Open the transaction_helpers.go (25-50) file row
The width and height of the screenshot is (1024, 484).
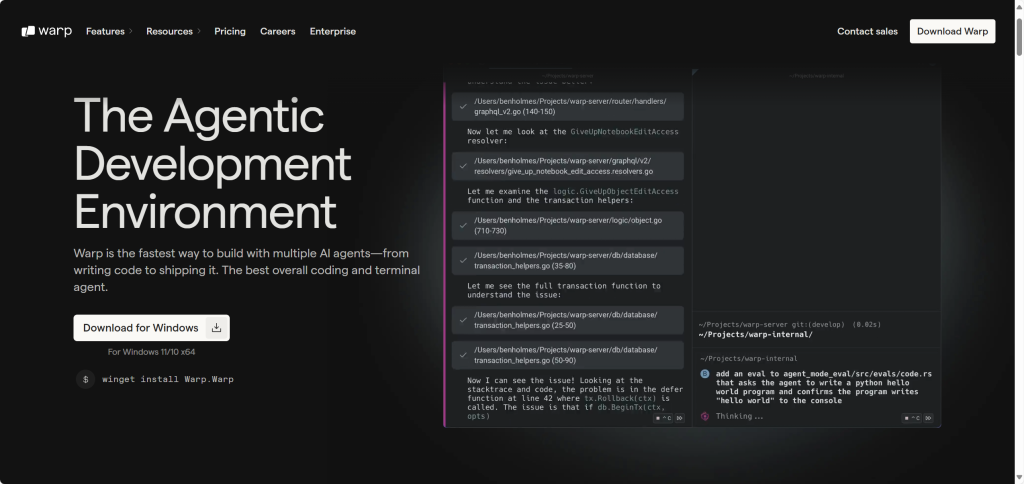[568, 320]
